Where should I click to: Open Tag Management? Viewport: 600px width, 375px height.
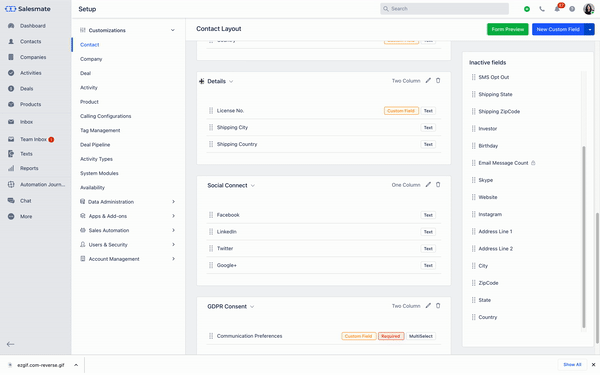tap(100, 130)
